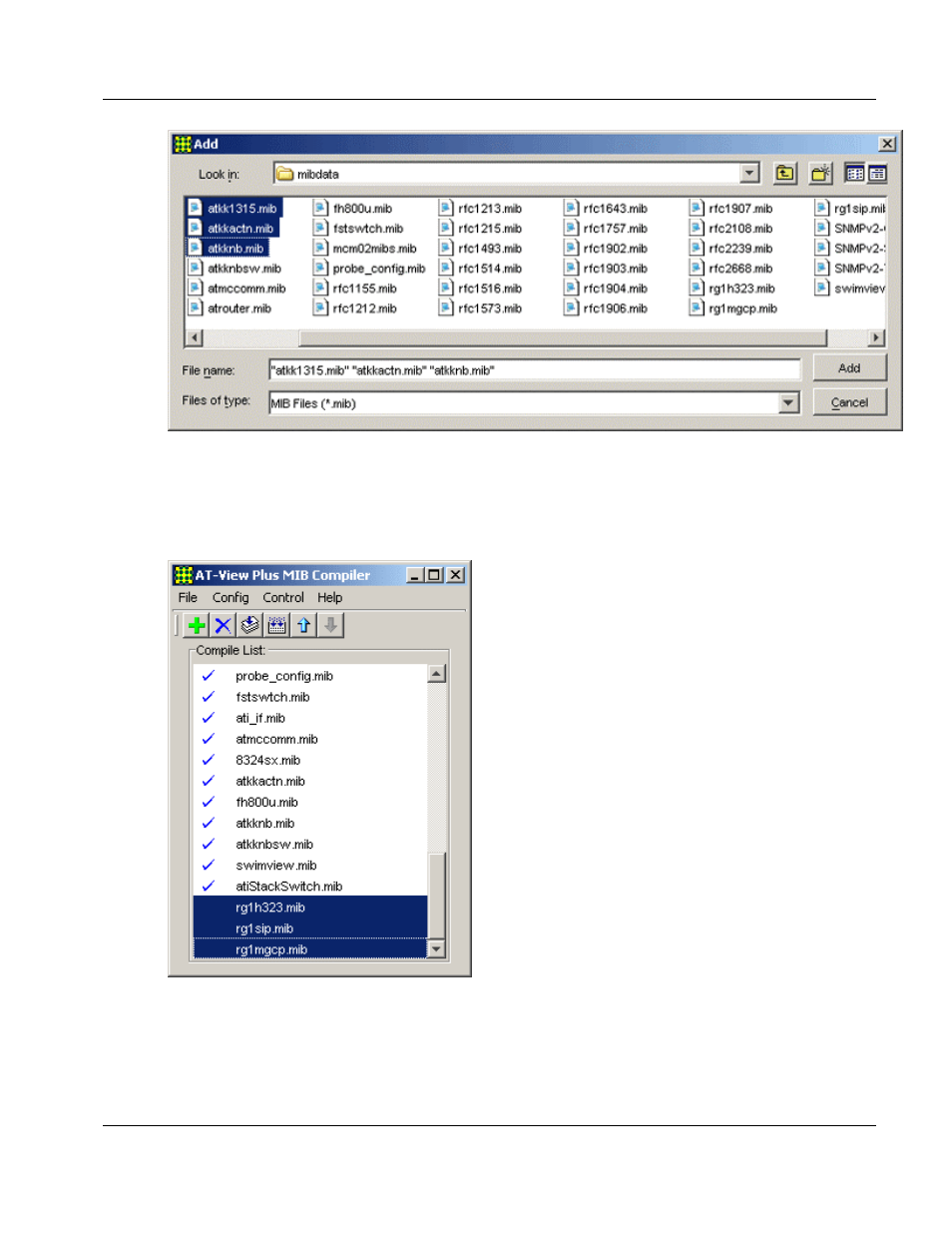Open the Files of type dropdown
The width and height of the screenshot is (952, 1233).
tap(788, 402)
